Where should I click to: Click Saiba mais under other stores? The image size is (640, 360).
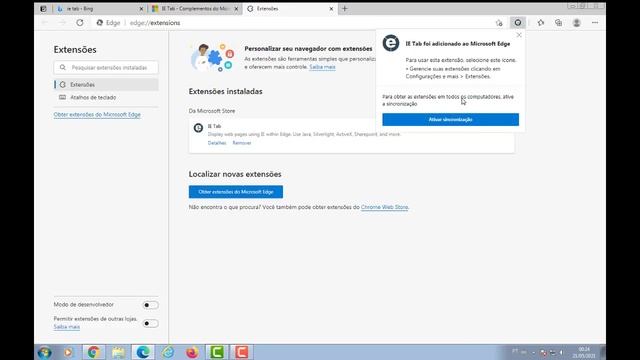67,327
